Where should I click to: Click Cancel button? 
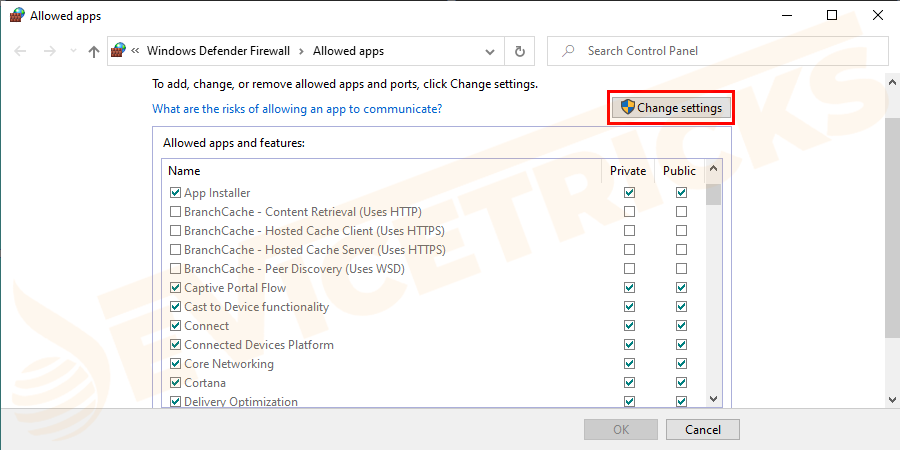703,429
